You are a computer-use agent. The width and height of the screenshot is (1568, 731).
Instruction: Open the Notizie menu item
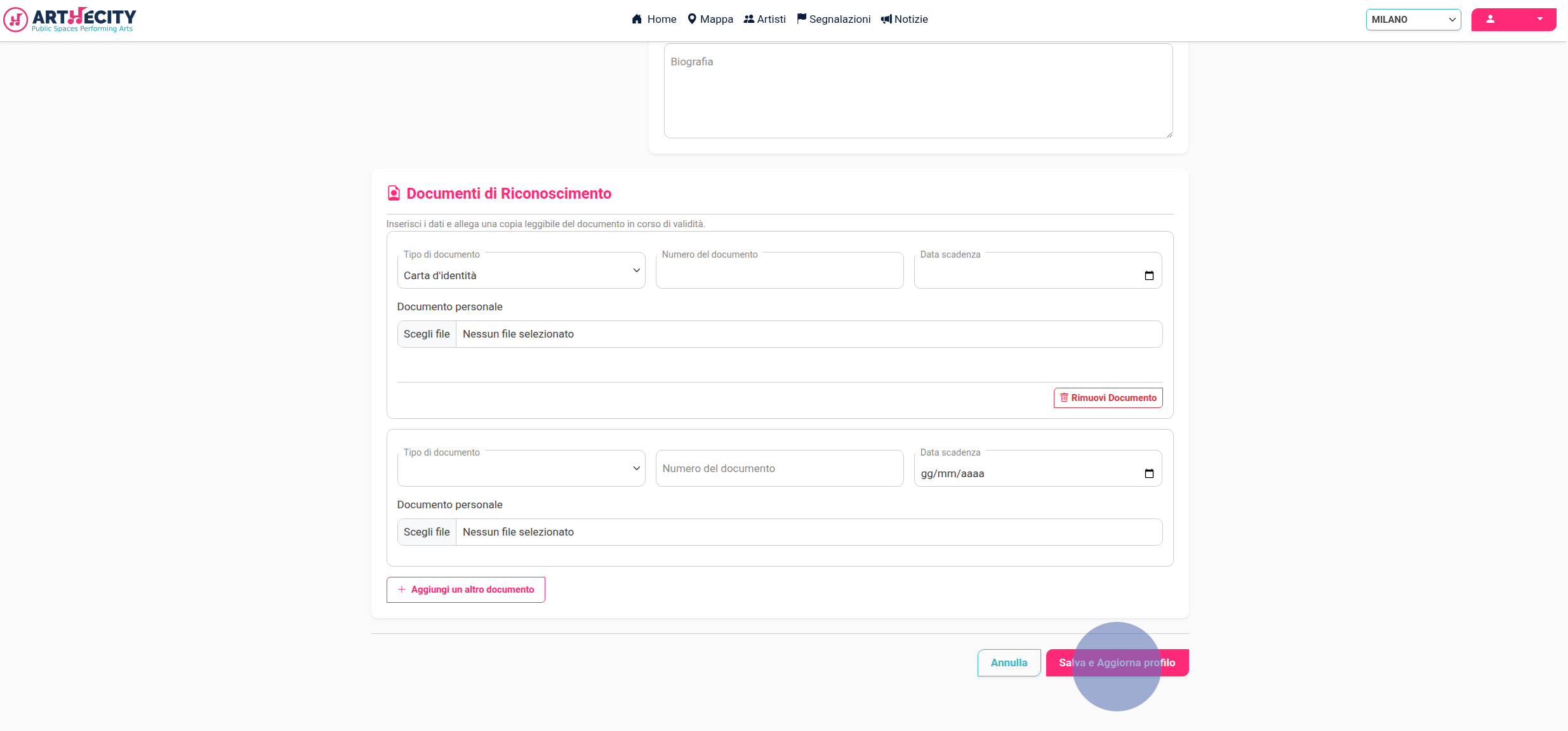tap(905, 19)
